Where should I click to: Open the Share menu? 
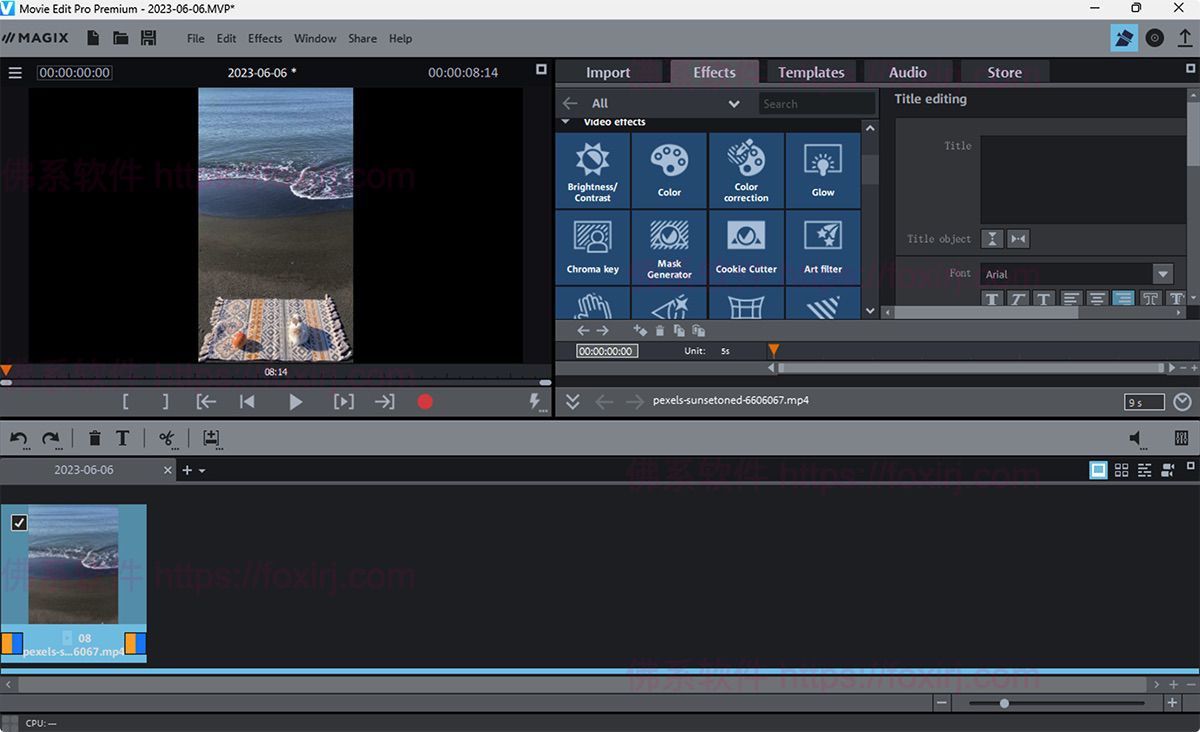(x=362, y=38)
